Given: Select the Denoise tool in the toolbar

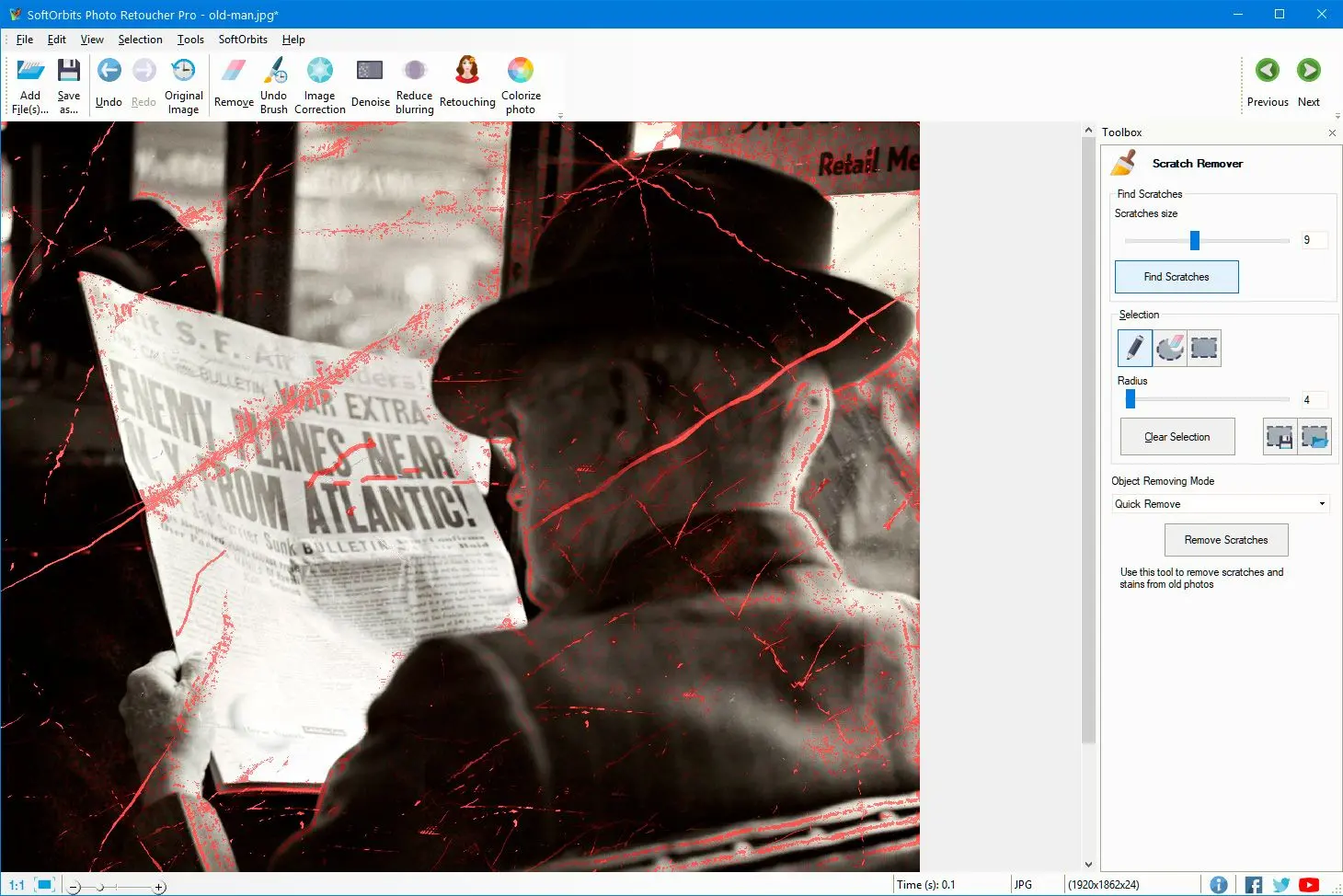Looking at the screenshot, I should pyautogui.click(x=370, y=72).
